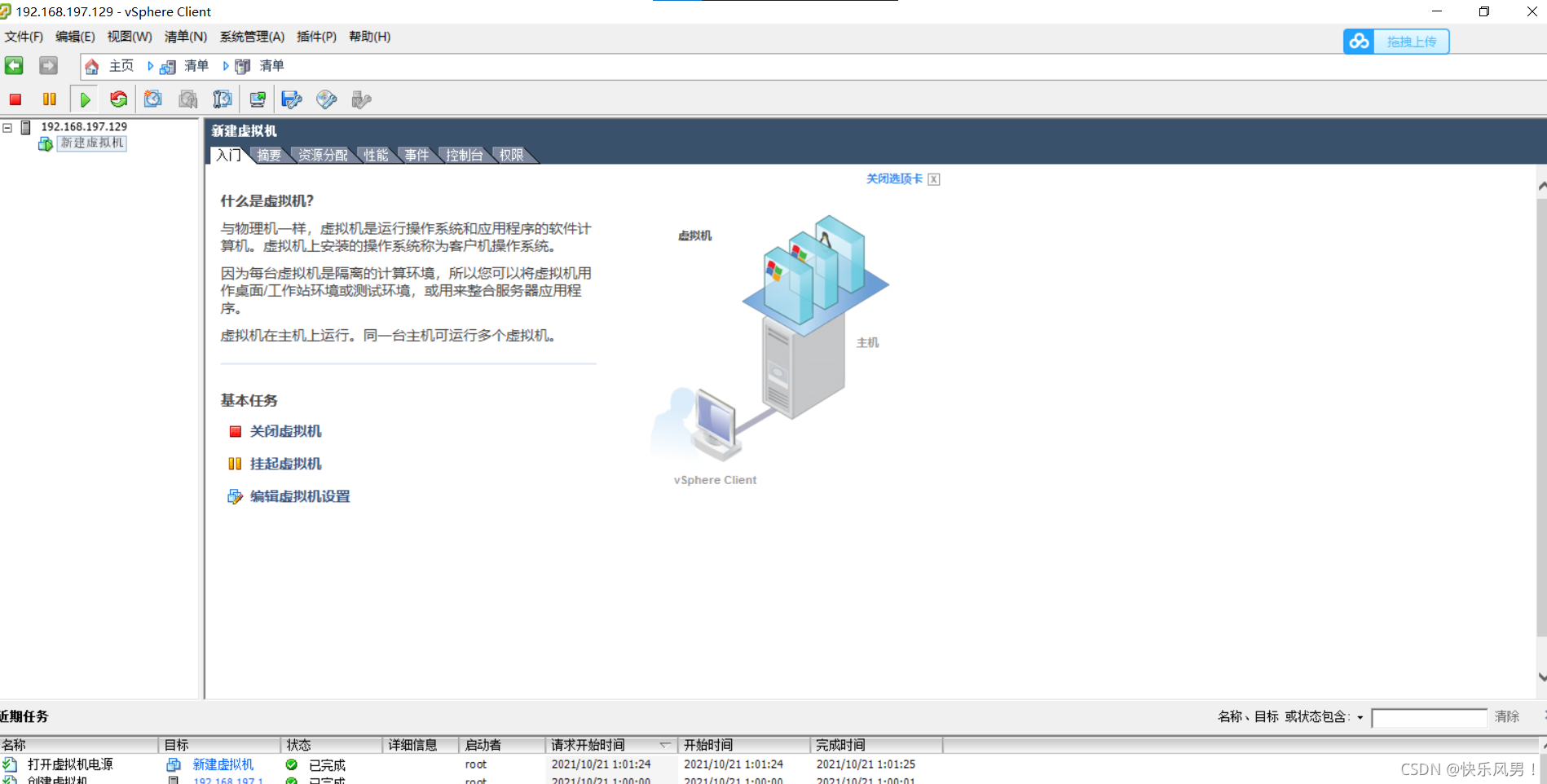Open the 系统管理(A) menu

pos(252,37)
